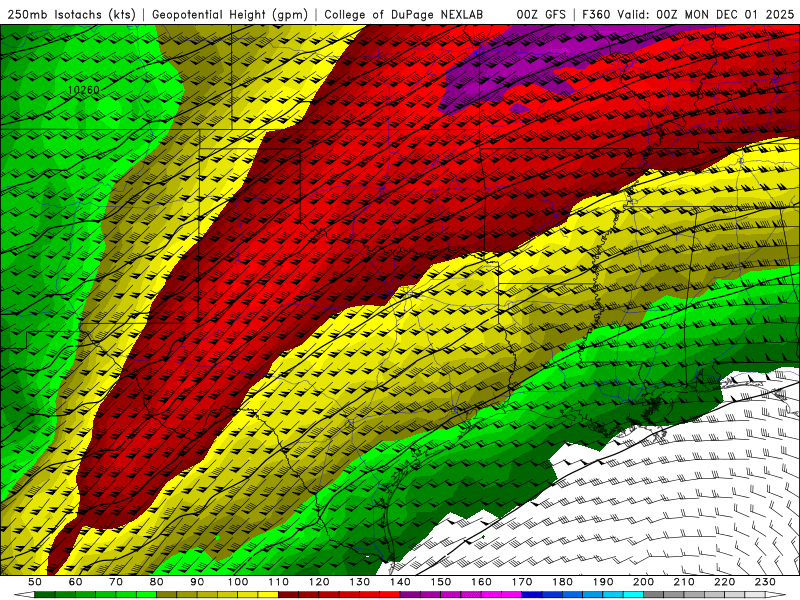This screenshot has width=800, height=600.
Task: Click the 120 knot color bar label
Action: pyautogui.click(x=319, y=582)
